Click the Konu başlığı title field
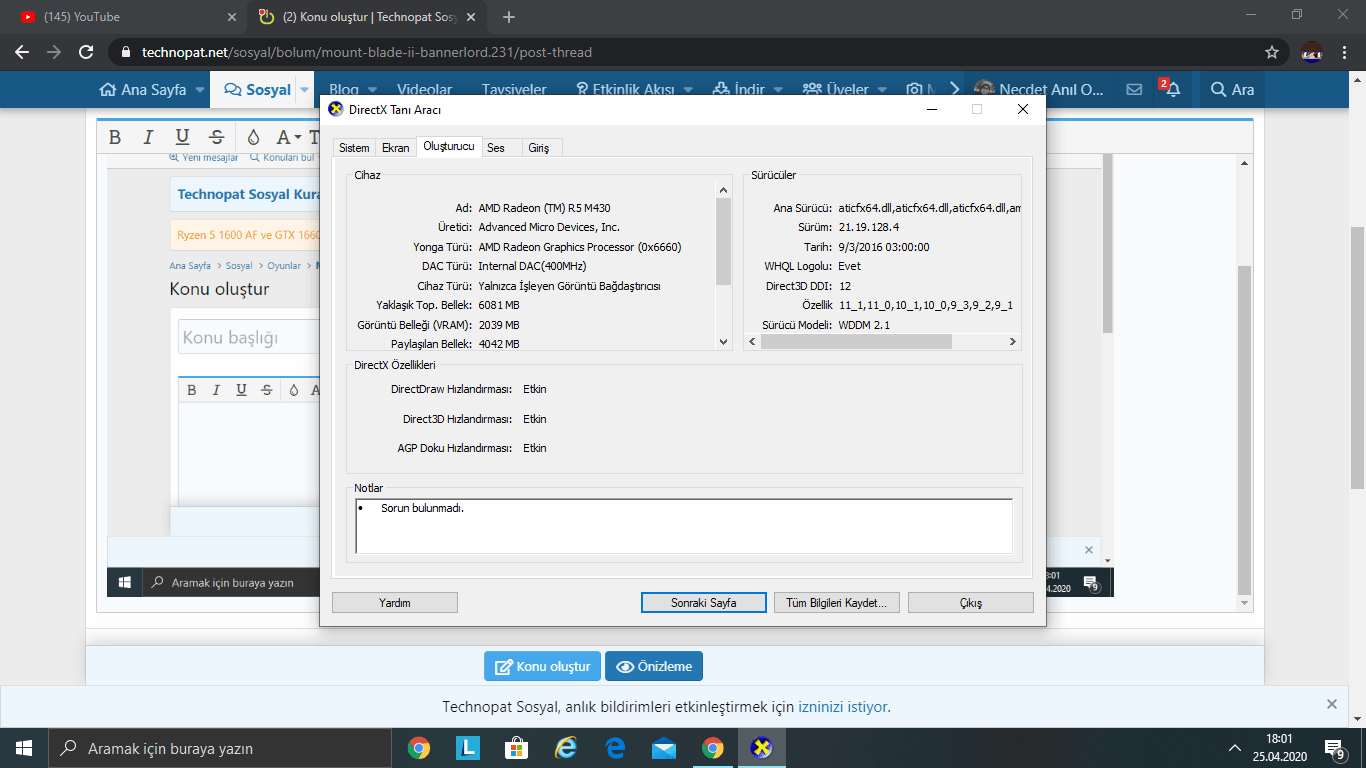1366x768 pixels. (247, 337)
